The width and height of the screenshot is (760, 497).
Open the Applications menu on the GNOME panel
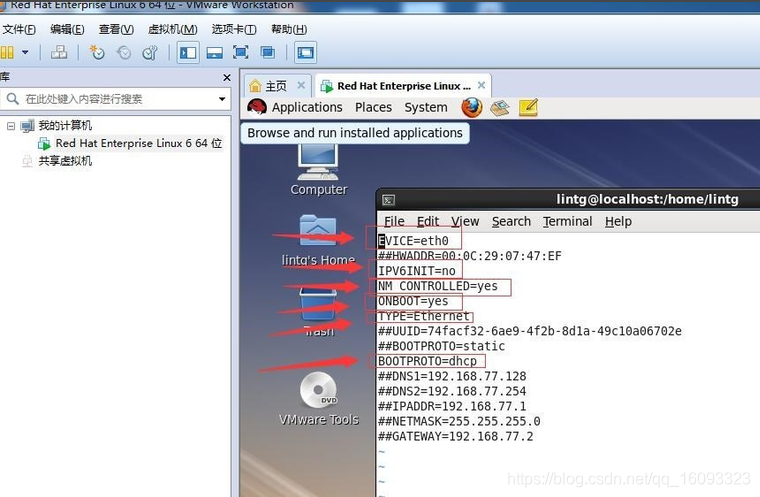pos(307,107)
